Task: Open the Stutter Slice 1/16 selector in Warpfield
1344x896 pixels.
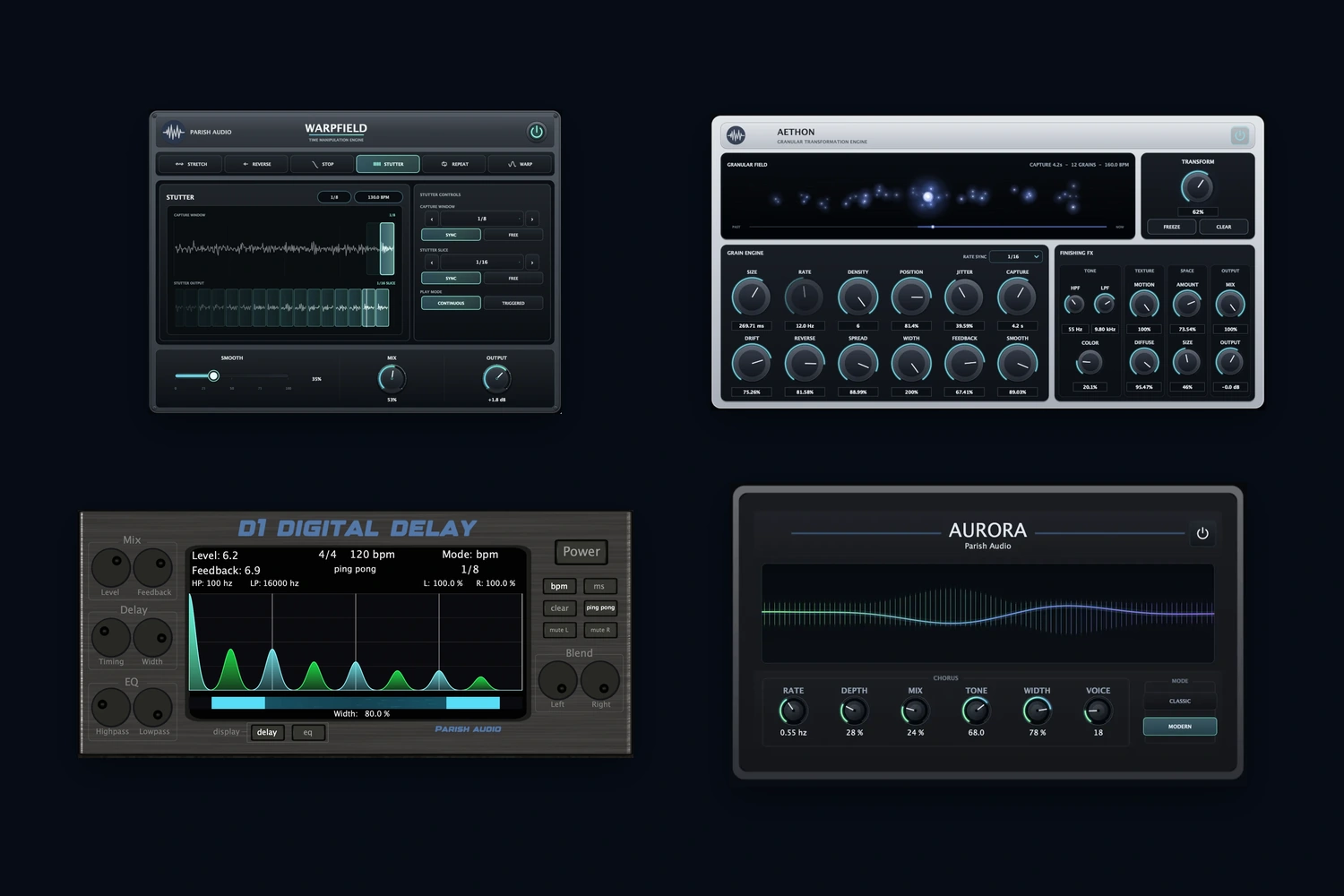Action: point(481,262)
